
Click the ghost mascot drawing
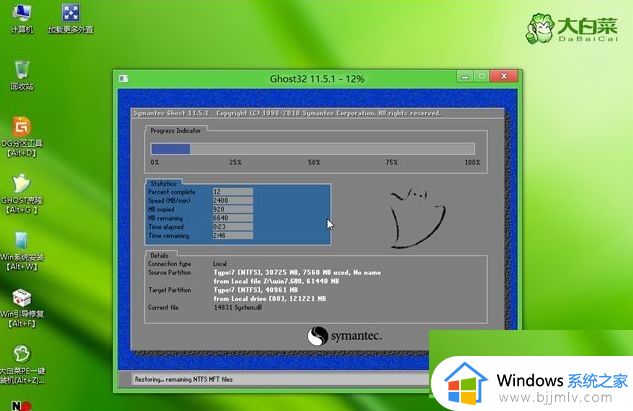417,217
